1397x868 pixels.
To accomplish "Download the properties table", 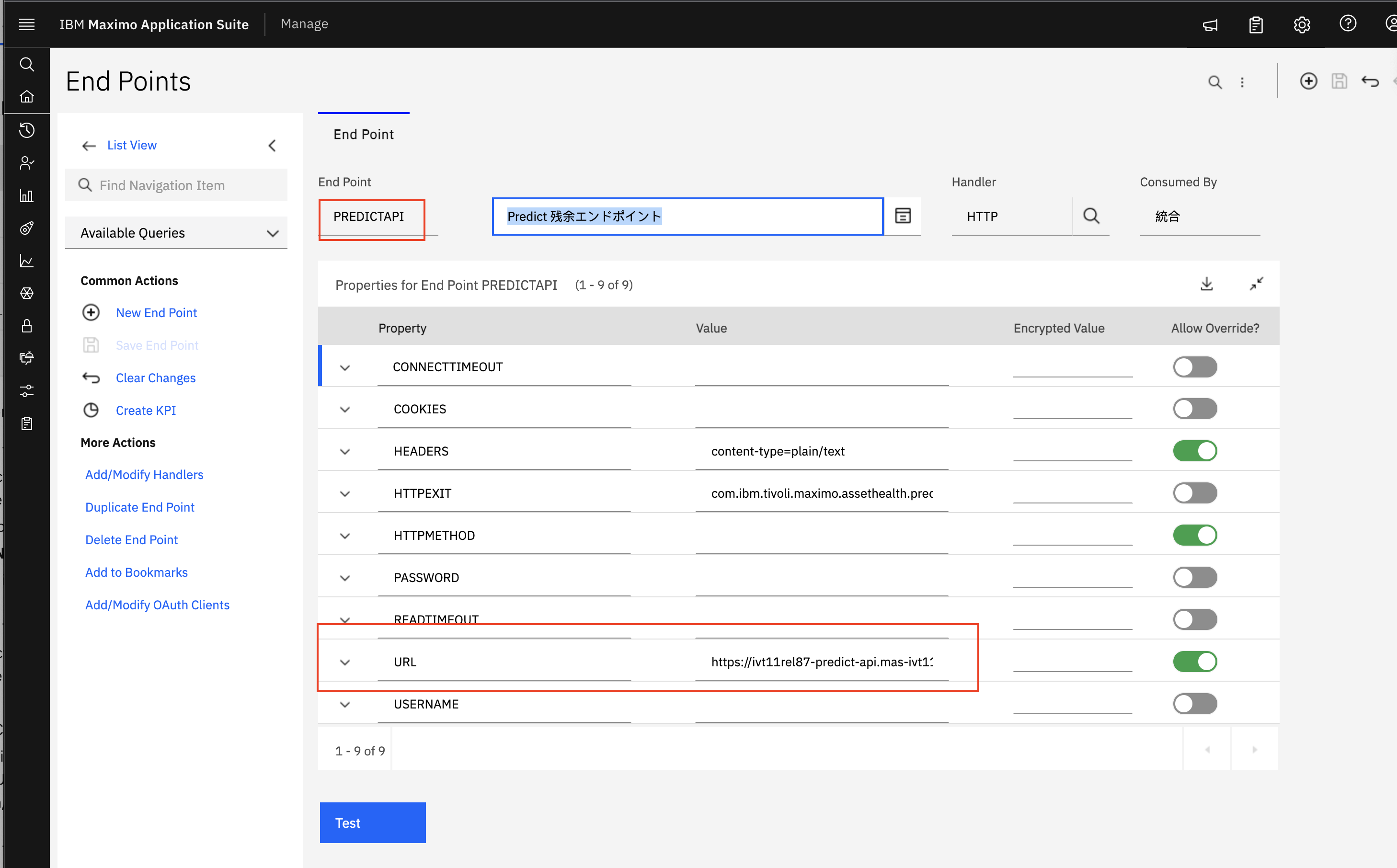I will [x=1206, y=284].
